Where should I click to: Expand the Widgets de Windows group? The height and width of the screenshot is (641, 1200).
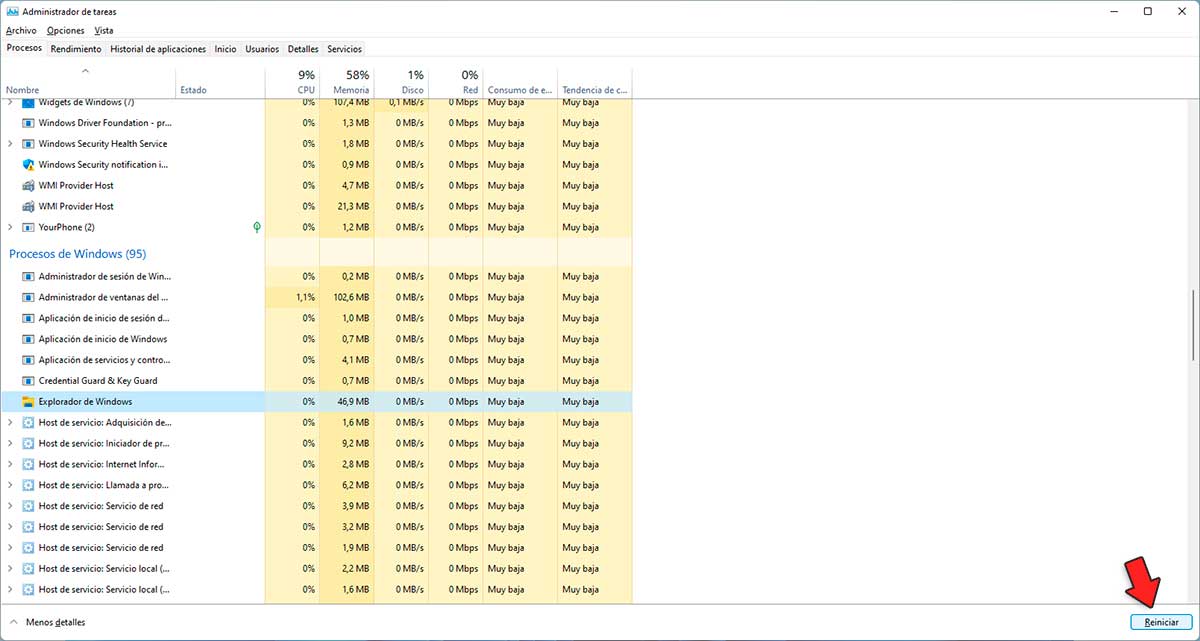(10, 102)
